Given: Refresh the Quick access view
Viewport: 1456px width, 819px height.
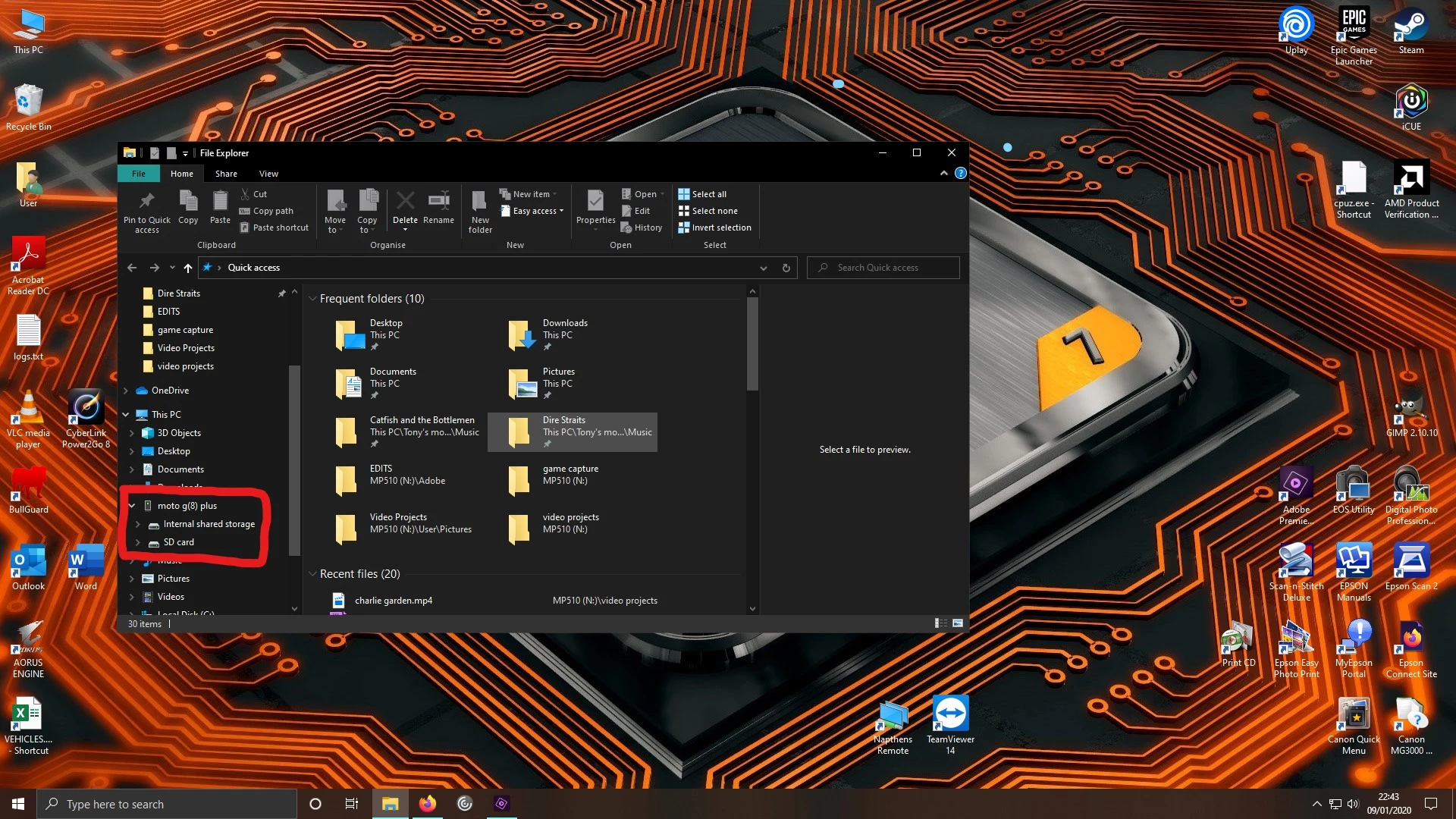Looking at the screenshot, I should tap(786, 268).
